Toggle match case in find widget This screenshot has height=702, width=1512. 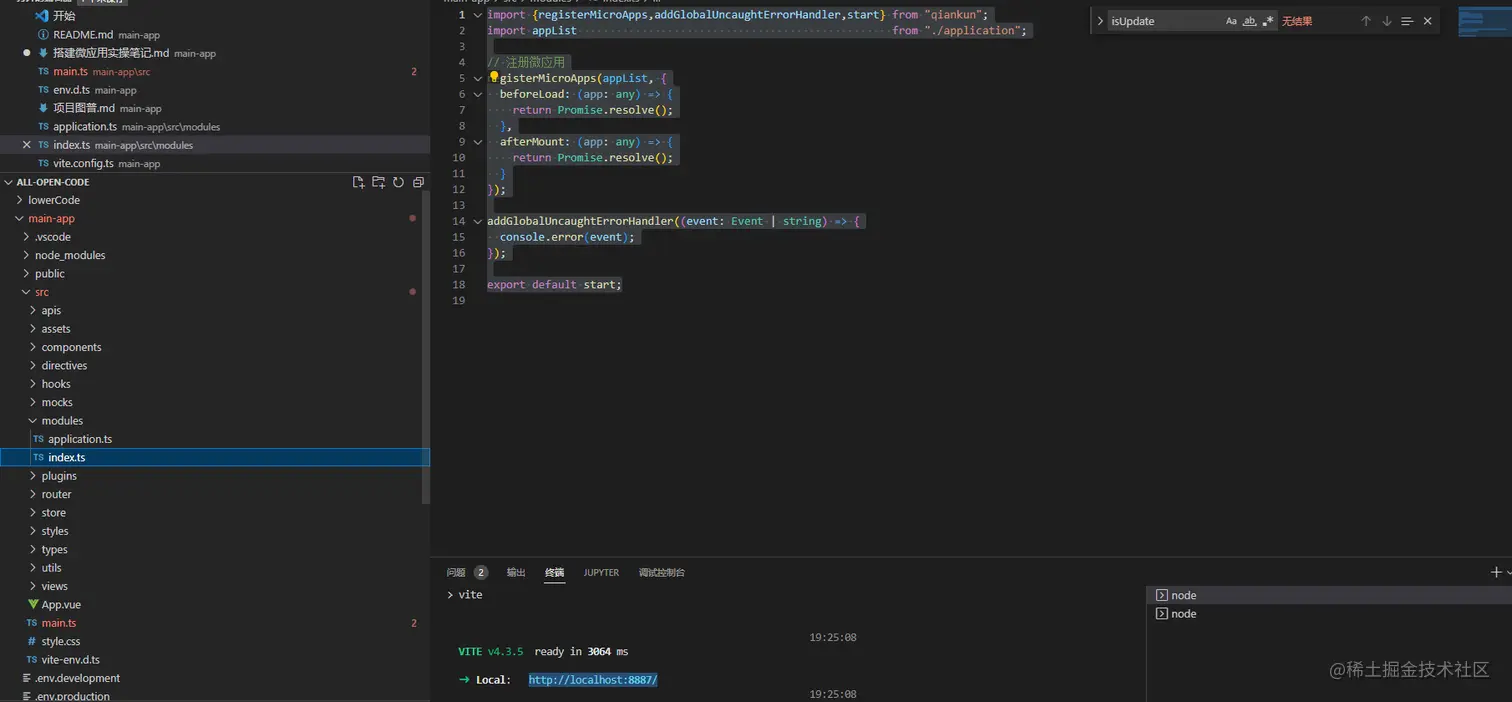click(1231, 21)
